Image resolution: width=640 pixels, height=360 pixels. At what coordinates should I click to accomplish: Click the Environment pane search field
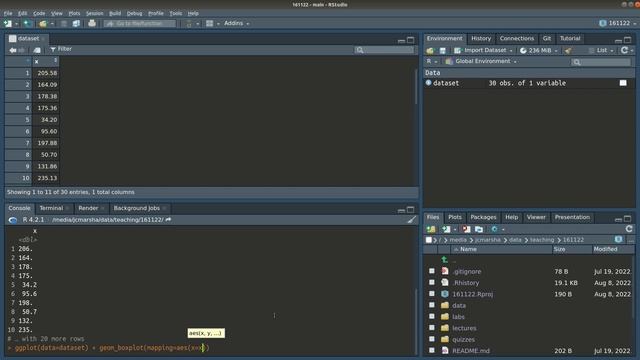pos(600,62)
